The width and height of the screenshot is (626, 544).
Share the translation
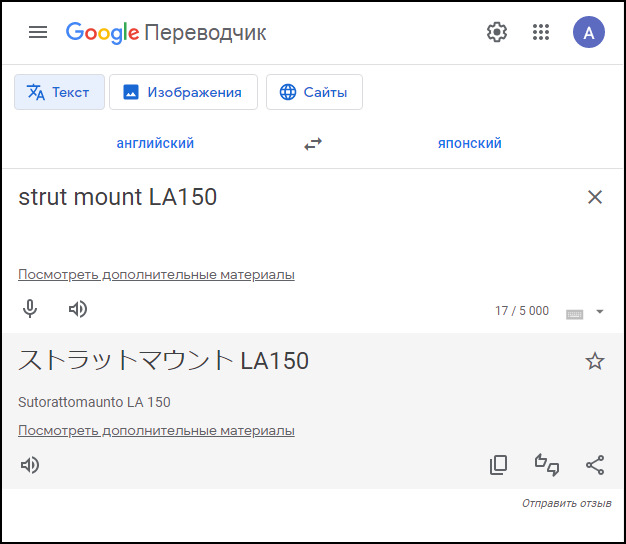point(595,465)
